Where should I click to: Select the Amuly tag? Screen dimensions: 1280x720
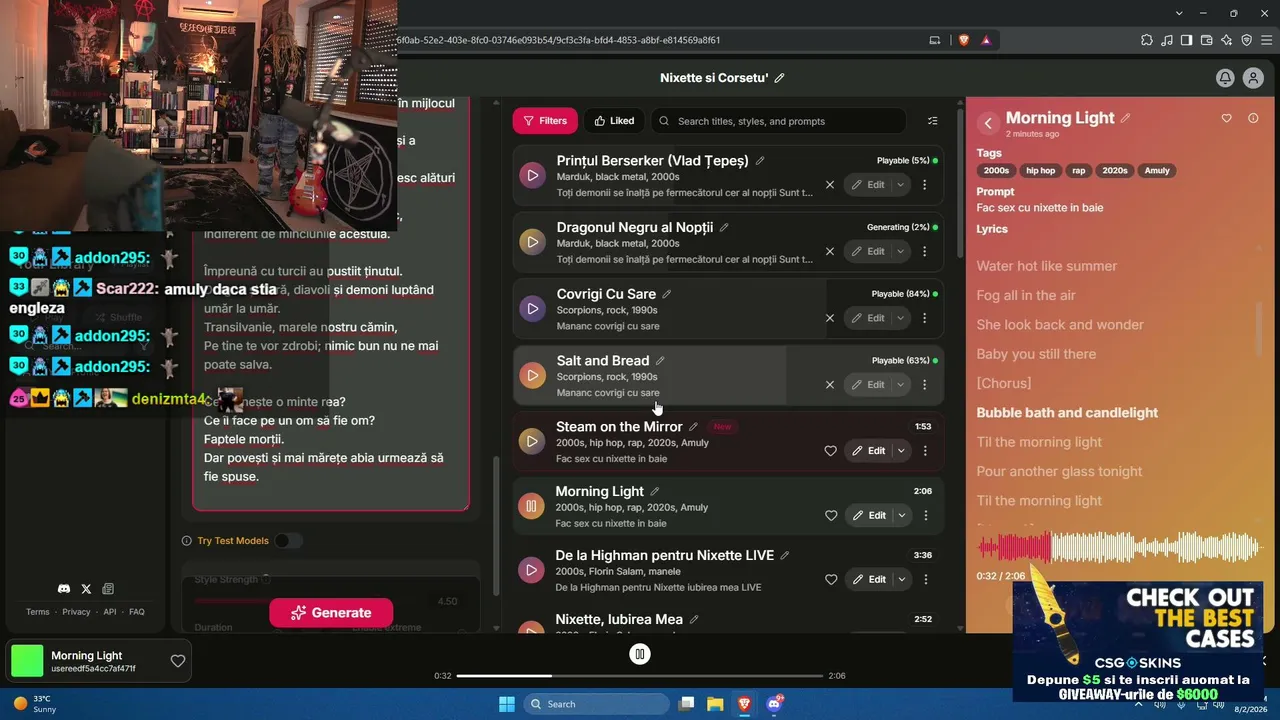[x=1157, y=171]
